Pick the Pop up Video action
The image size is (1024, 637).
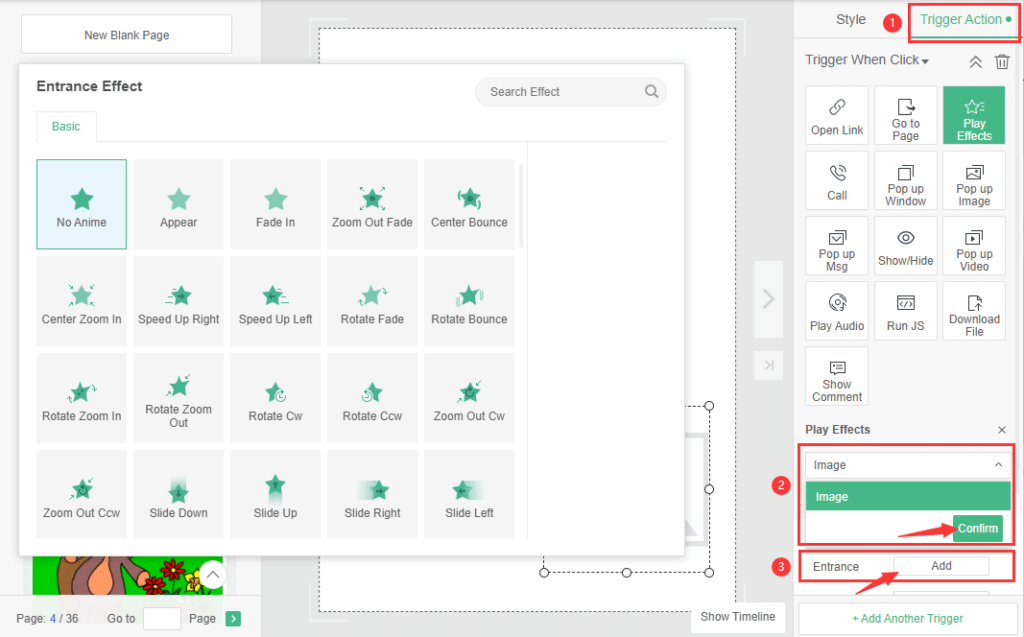(x=973, y=246)
